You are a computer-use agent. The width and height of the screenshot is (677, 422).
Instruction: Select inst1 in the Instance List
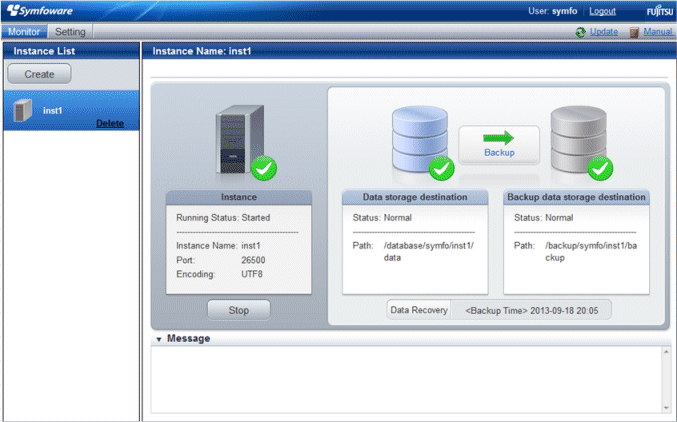coord(71,111)
